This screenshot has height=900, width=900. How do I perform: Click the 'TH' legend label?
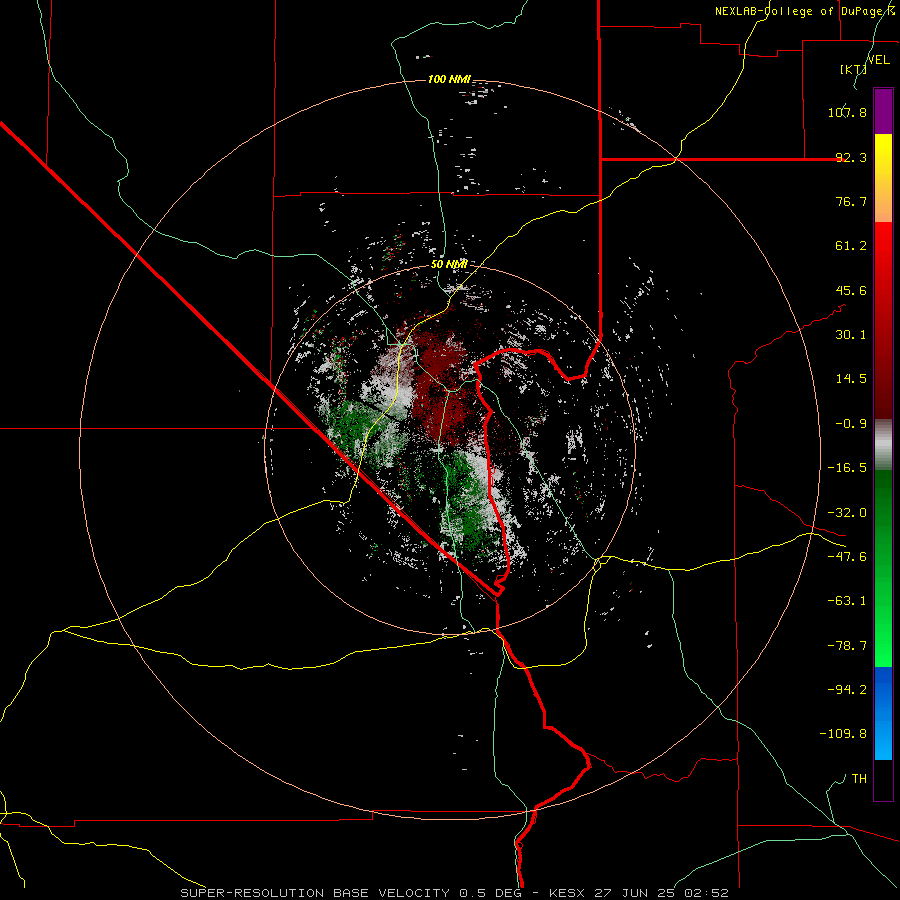pos(859,779)
